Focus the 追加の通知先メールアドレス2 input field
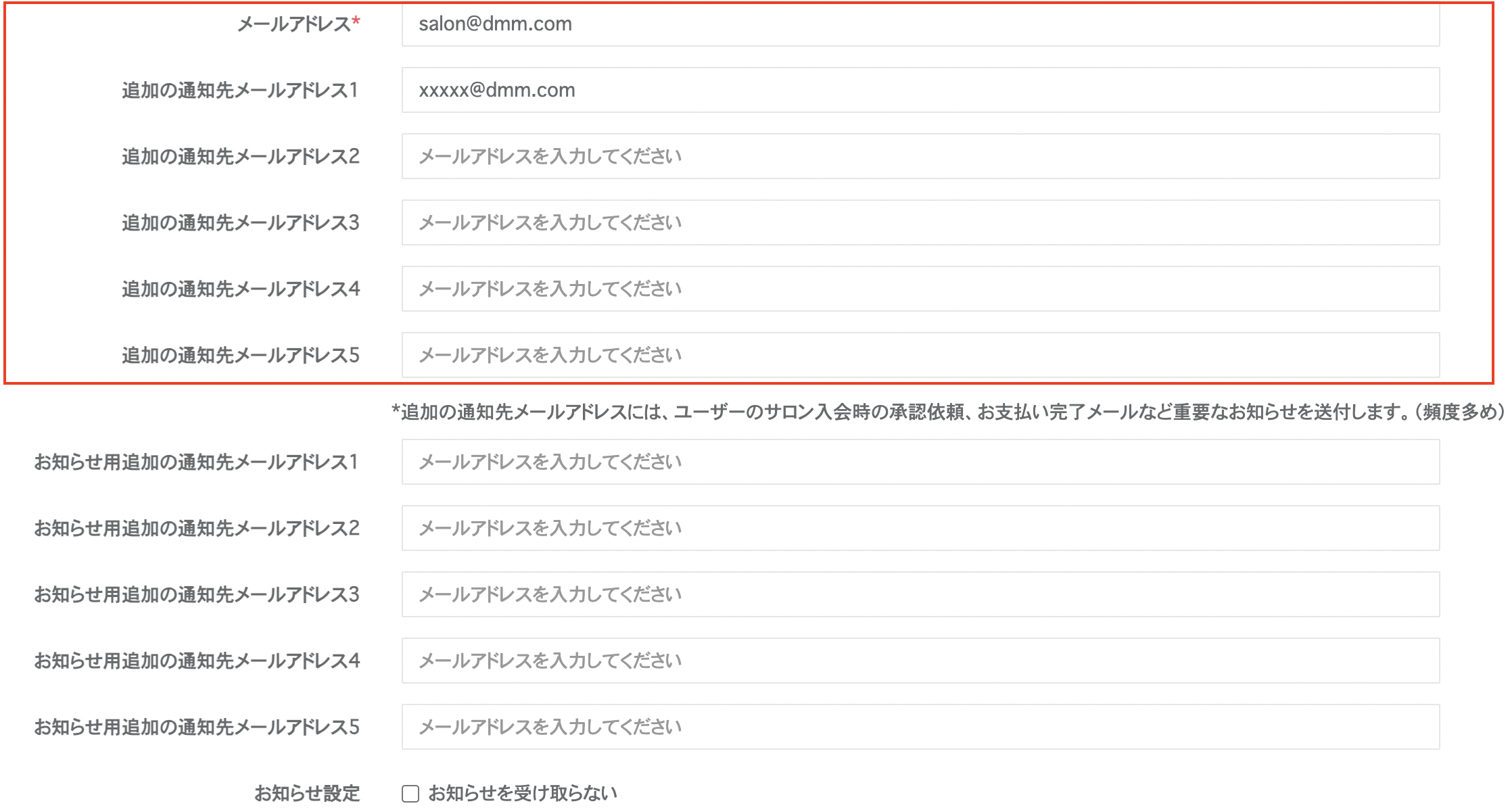 point(920,156)
